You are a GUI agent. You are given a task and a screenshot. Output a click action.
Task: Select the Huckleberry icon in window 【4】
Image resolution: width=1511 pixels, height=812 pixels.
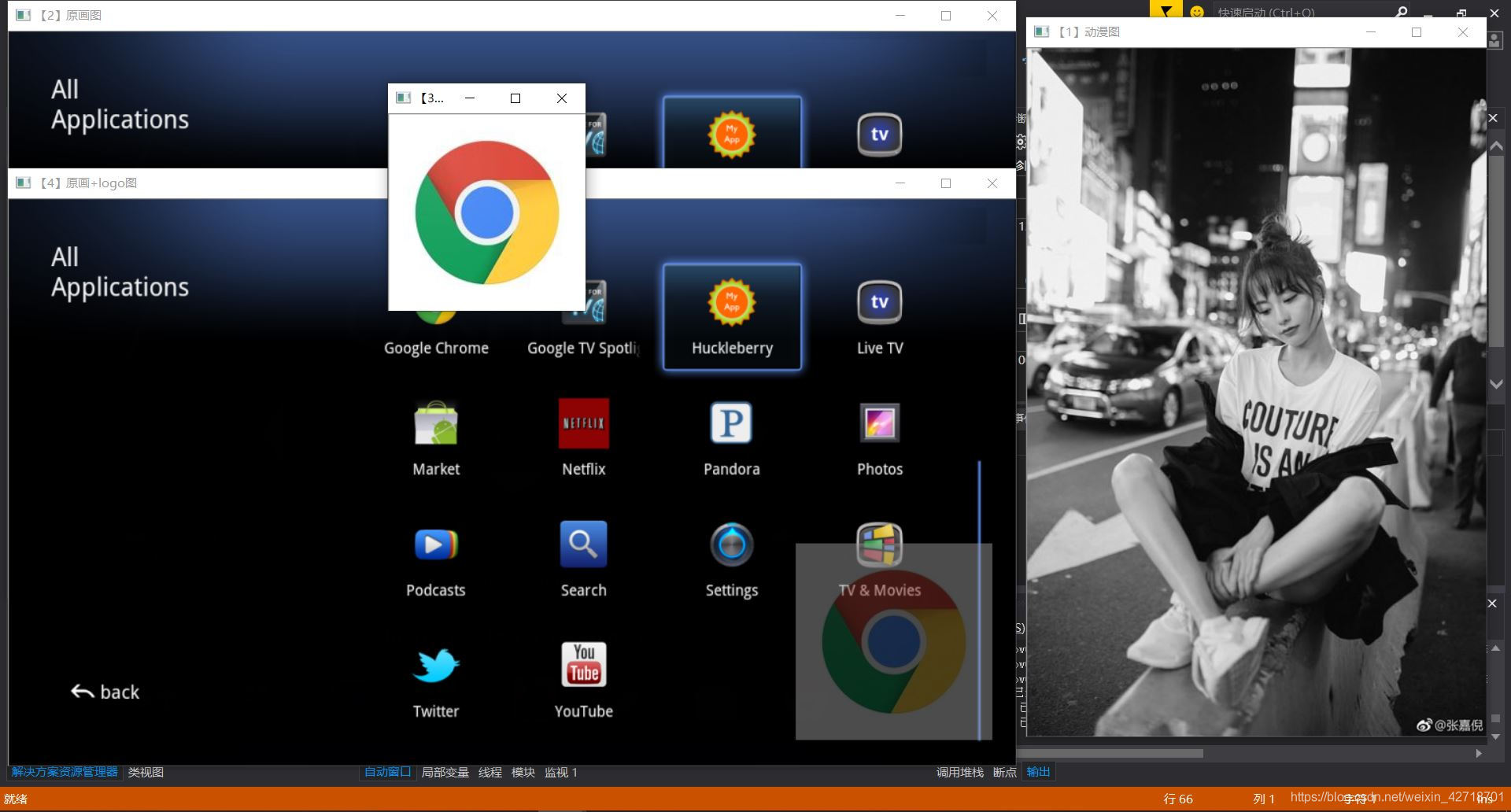(x=732, y=303)
